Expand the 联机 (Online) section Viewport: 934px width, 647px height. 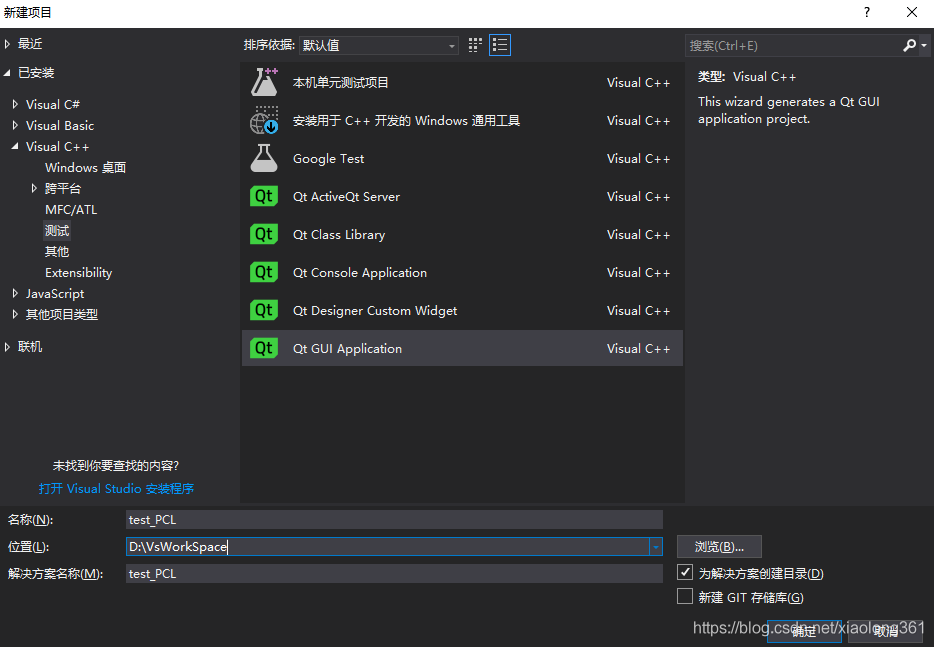coord(7,347)
